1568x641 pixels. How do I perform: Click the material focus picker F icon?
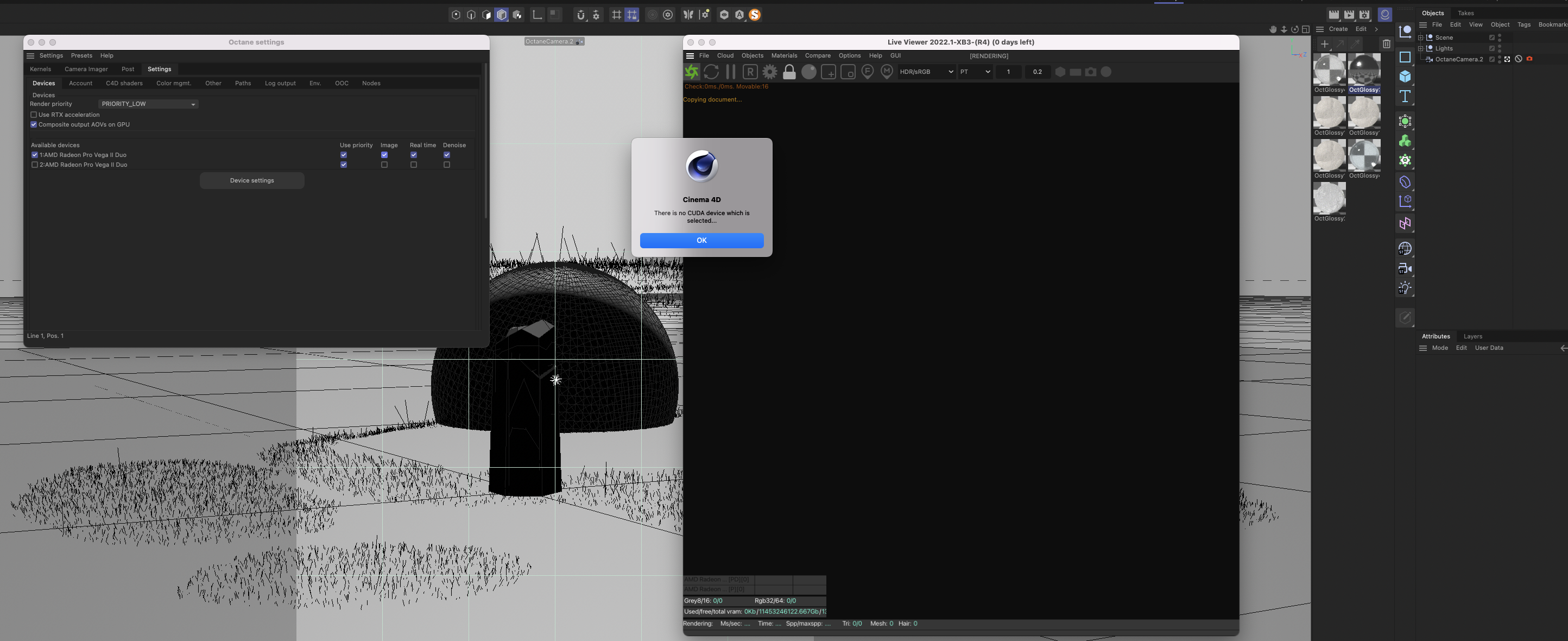(868, 72)
